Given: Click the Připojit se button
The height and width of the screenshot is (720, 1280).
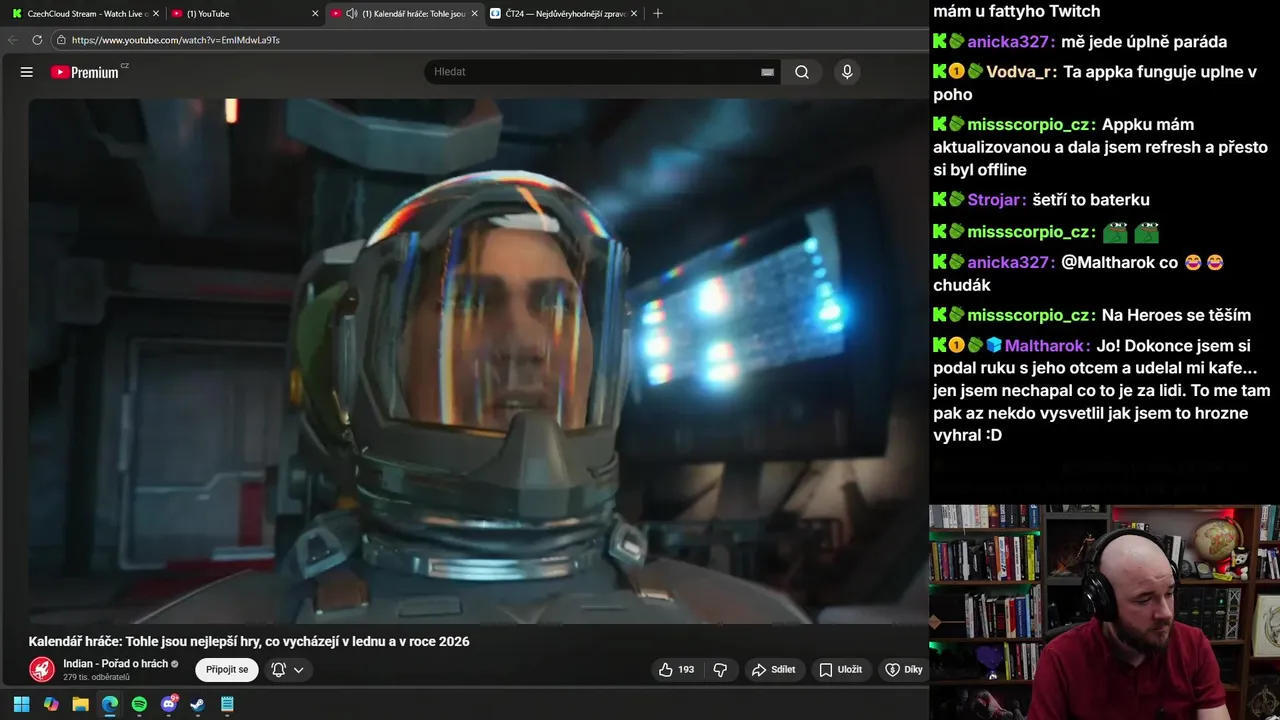Looking at the screenshot, I should [x=227, y=669].
